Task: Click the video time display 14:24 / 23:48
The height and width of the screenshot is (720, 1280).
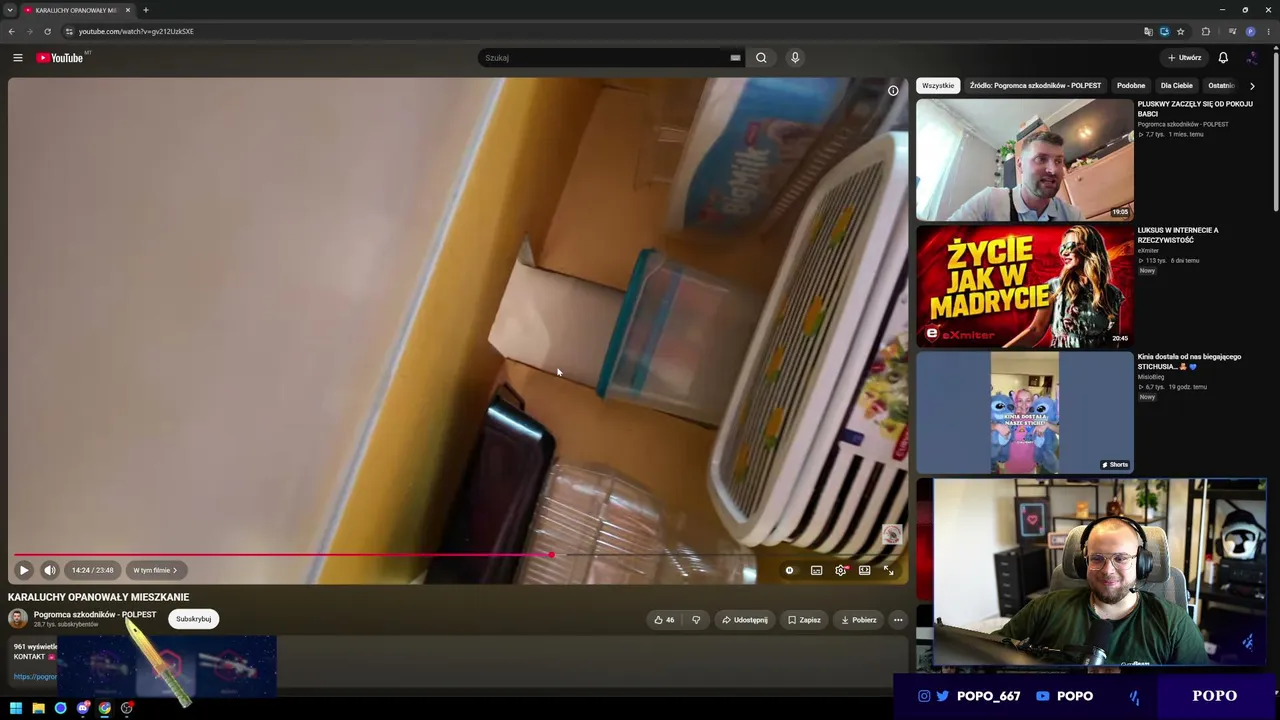Action: (x=93, y=570)
